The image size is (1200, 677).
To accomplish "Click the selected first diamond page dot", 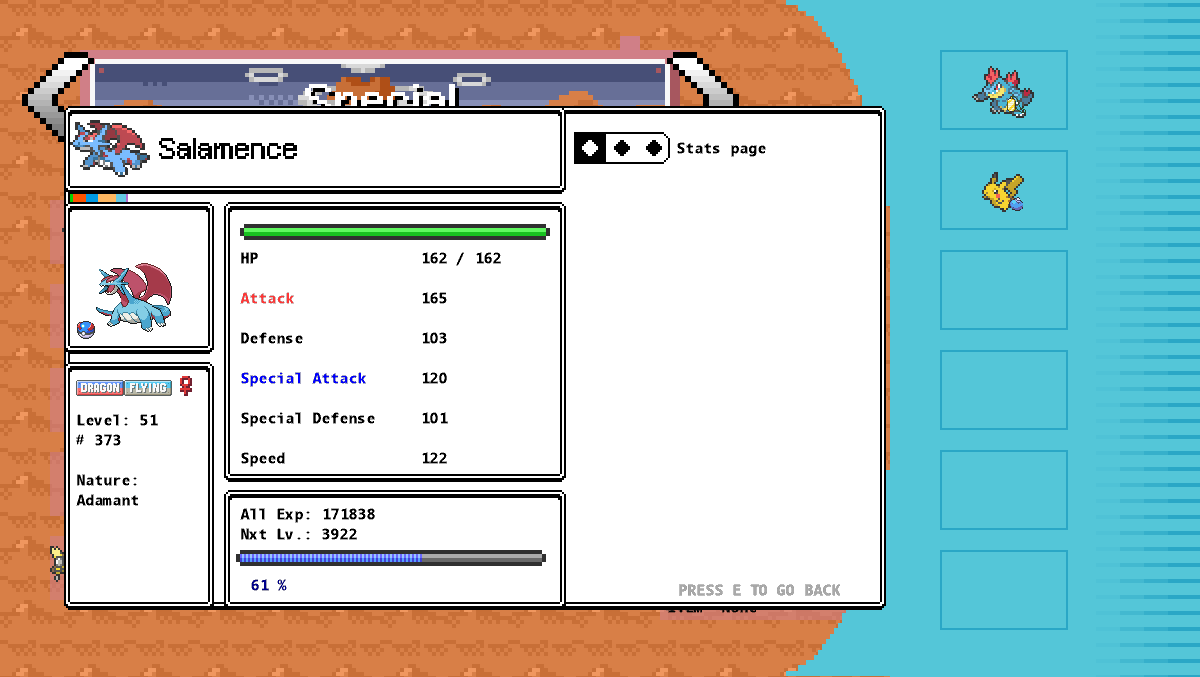I will (x=590, y=148).
